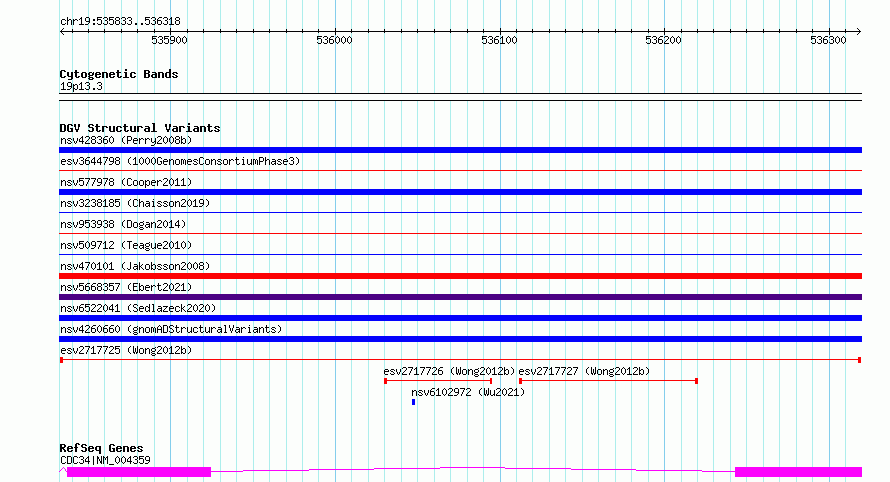Select the thick red bar under nsv470101
The width and height of the screenshot is (890, 482).
[460, 276]
